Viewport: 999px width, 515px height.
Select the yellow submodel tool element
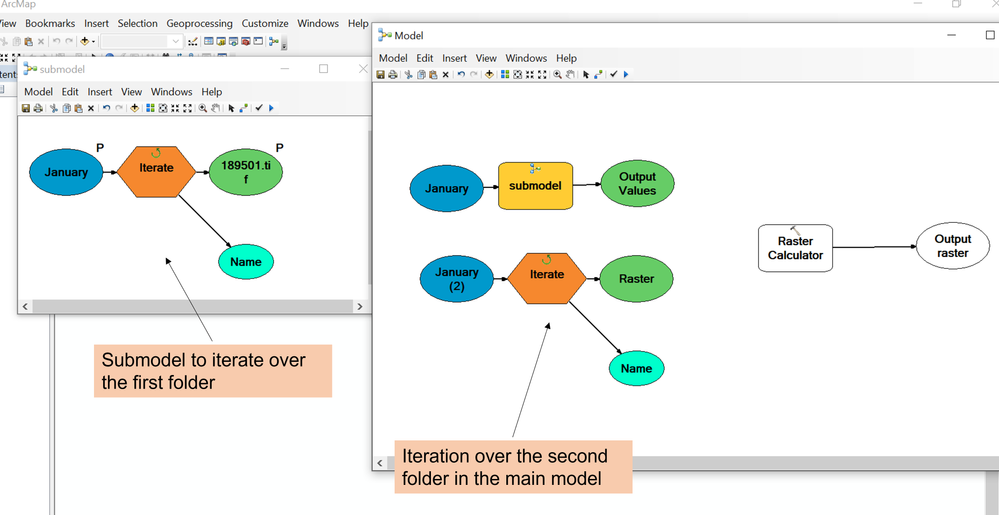[x=535, y=185]
